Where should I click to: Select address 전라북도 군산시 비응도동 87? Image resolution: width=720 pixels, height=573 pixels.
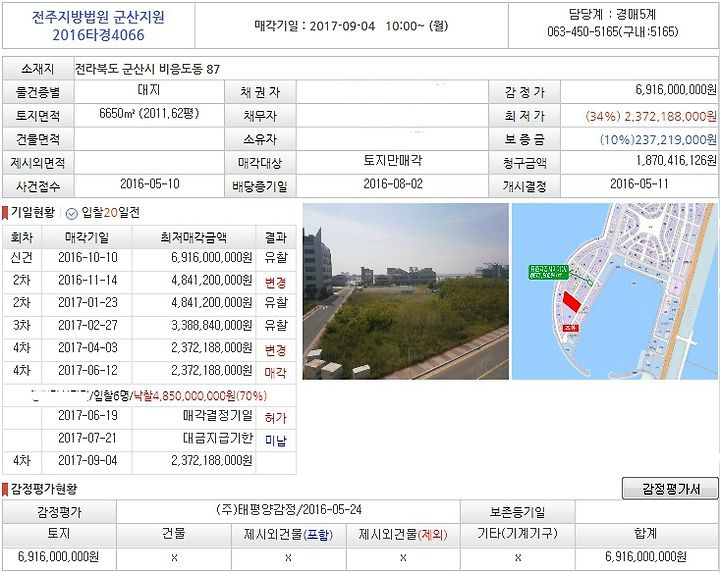tap(148, 69)
